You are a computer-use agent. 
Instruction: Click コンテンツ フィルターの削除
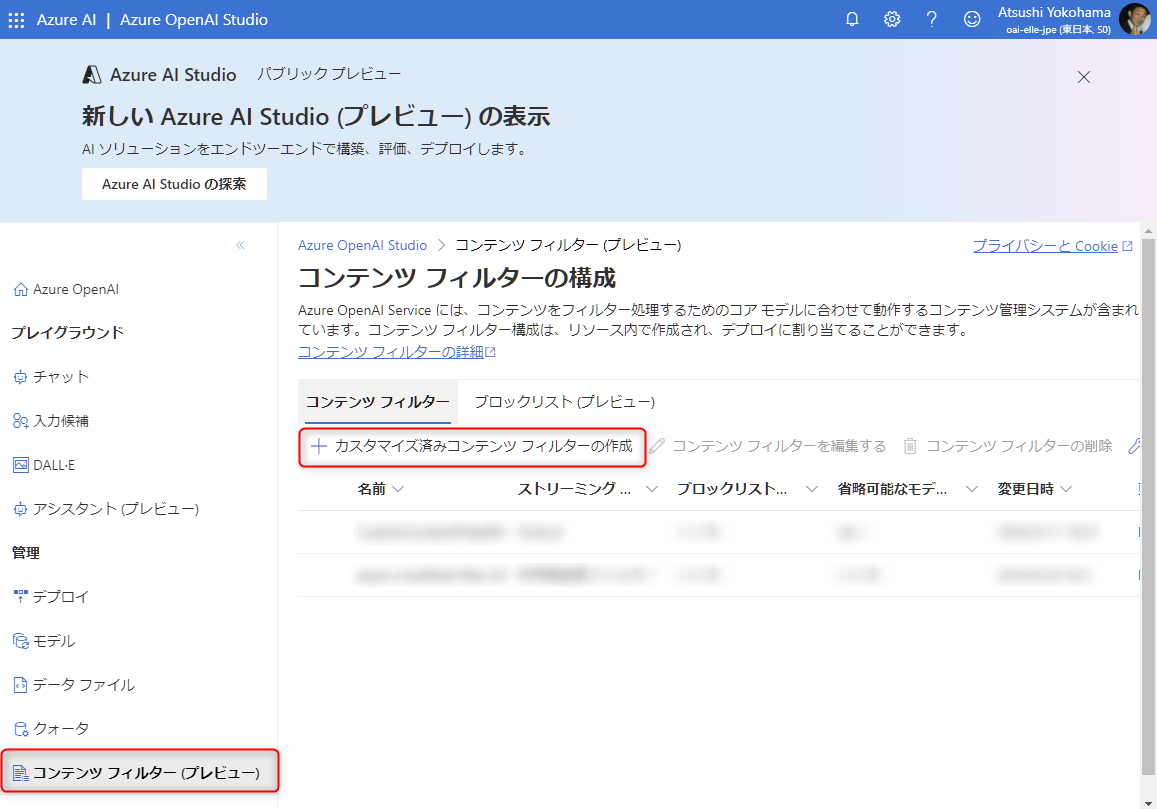tap(1008, 446)
